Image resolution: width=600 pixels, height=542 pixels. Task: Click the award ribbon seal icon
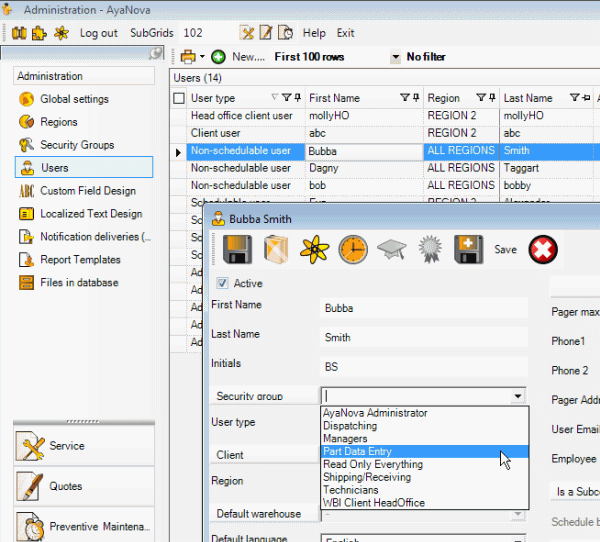coord(430,250)
